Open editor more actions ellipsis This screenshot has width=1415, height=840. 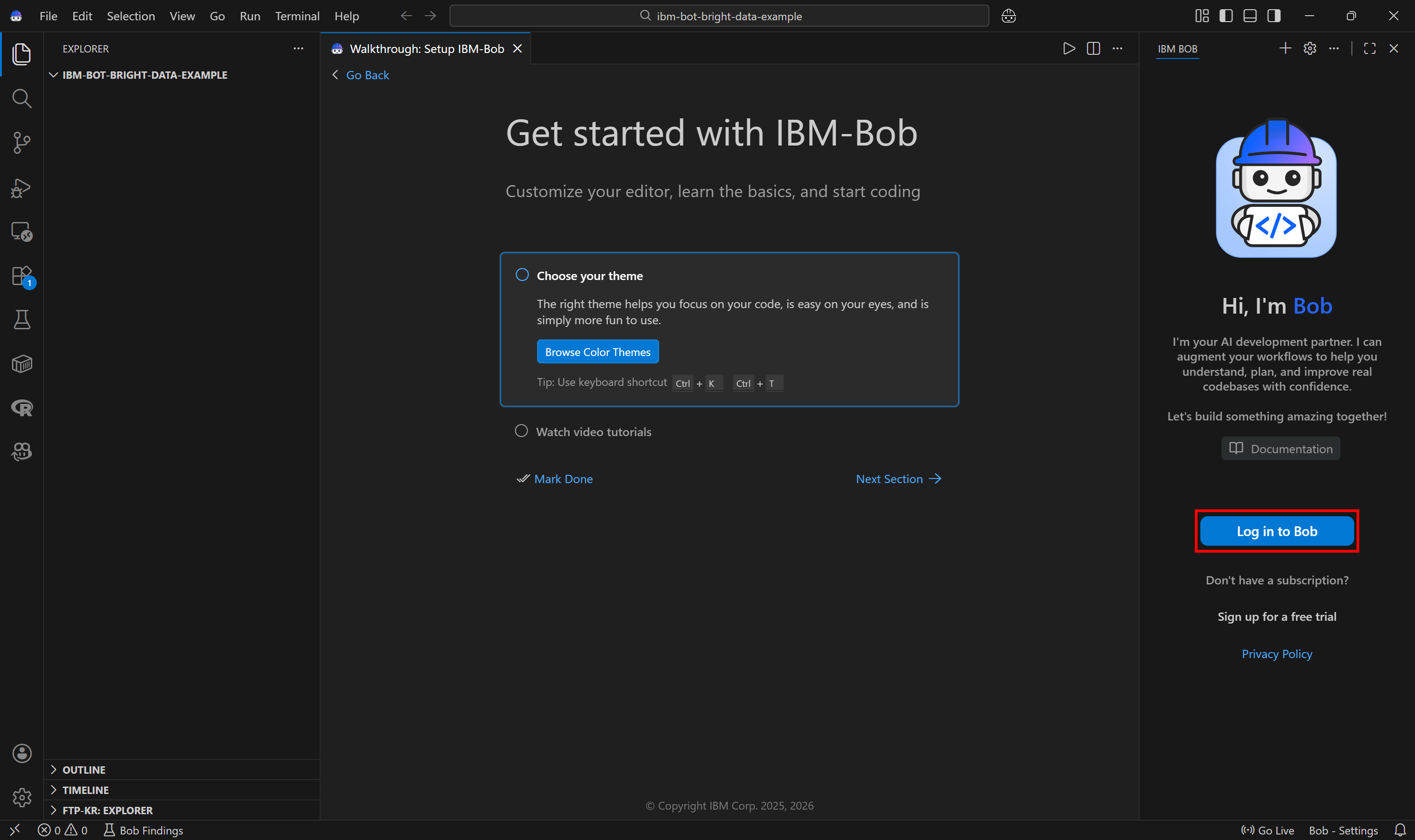pos(1117,49)
